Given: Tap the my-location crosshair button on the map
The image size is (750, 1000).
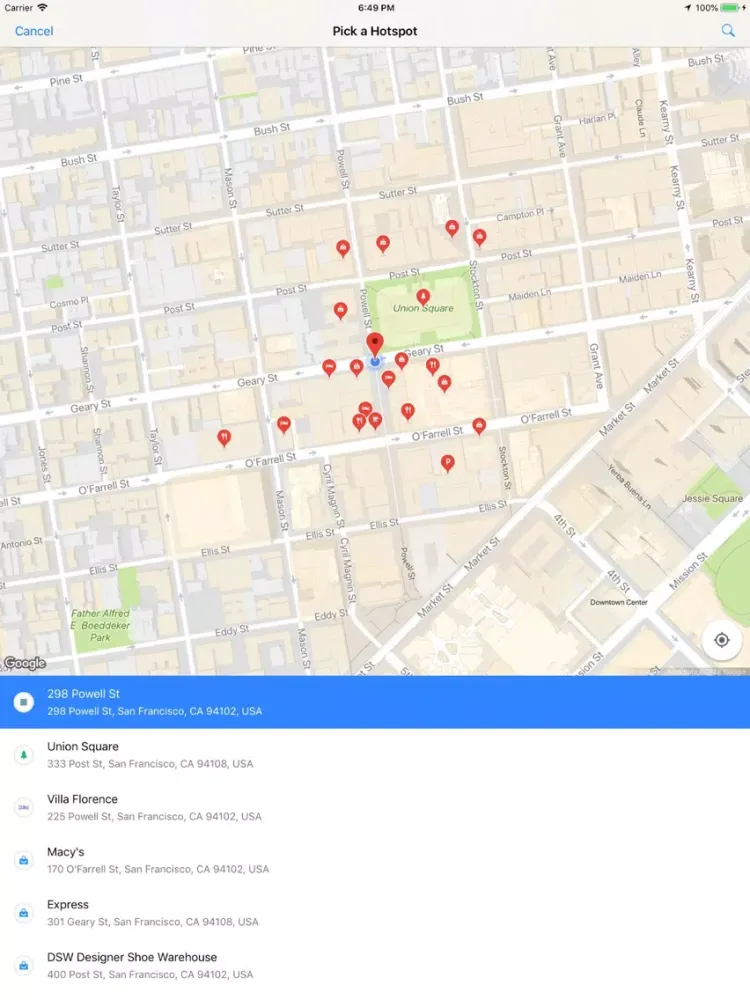Looking at the screenshot, I should [721, 640].
